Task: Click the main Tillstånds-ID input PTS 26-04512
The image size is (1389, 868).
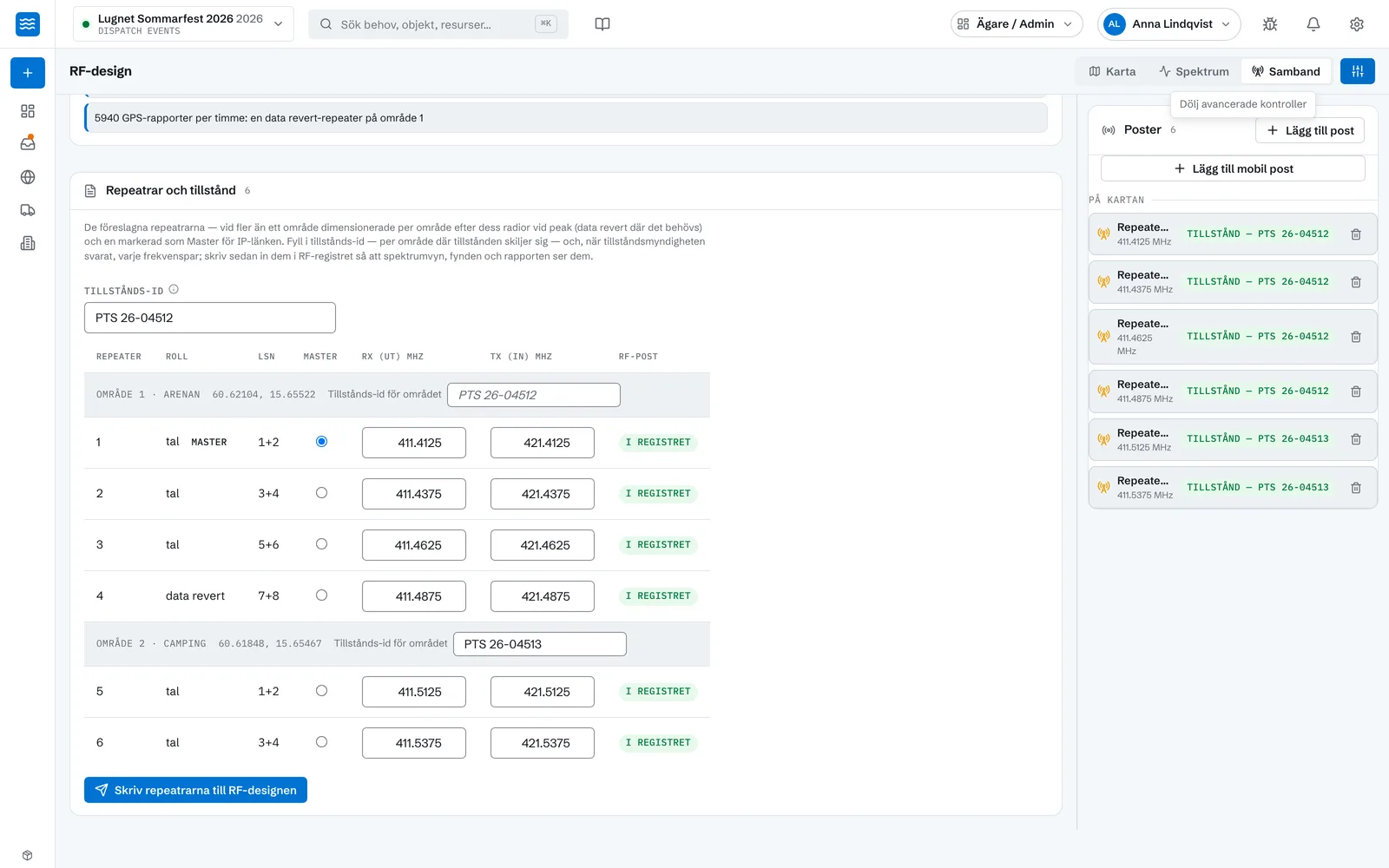Action: (210, 318)
